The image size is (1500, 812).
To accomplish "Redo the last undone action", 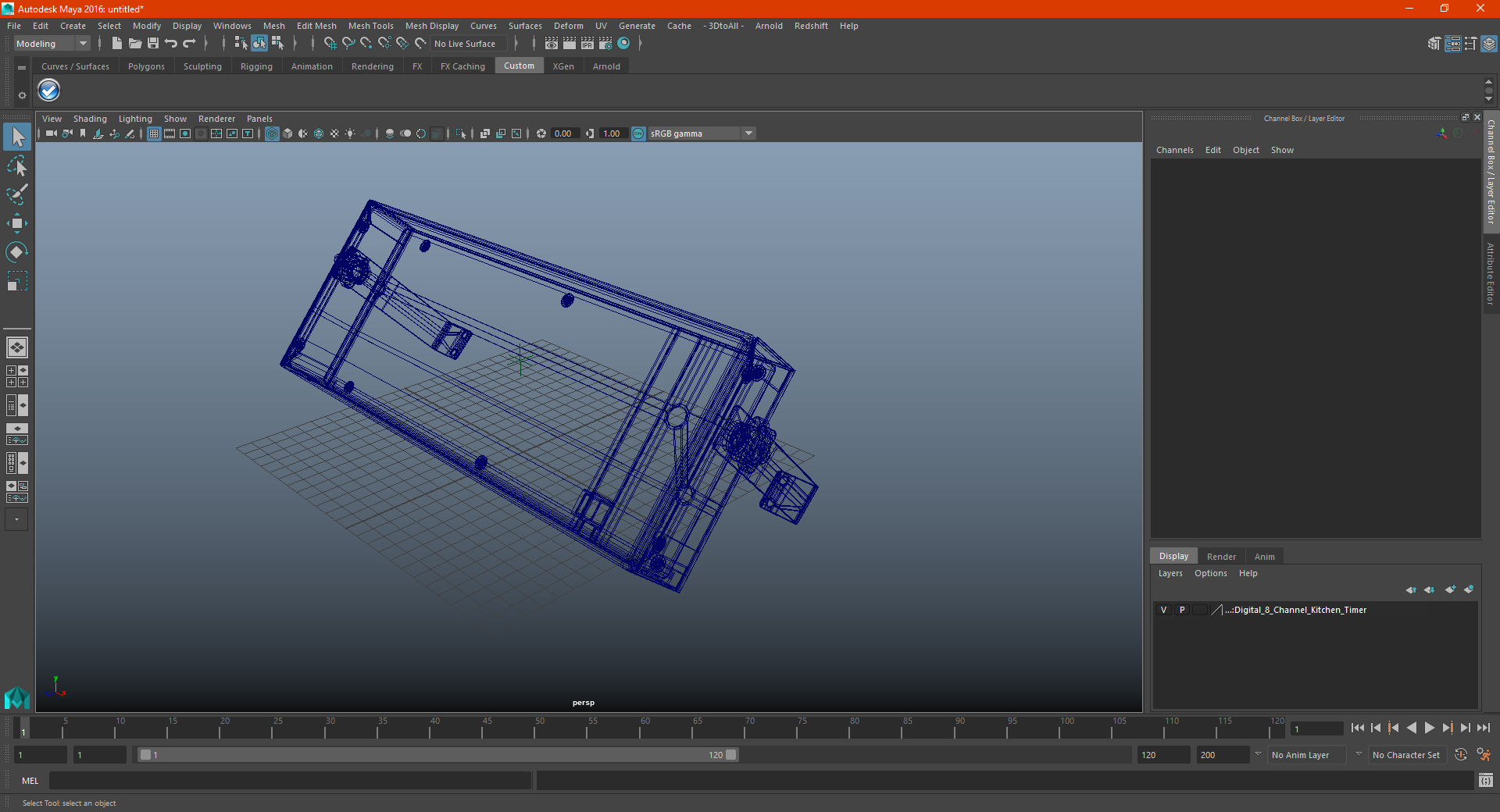I will 189,44.
